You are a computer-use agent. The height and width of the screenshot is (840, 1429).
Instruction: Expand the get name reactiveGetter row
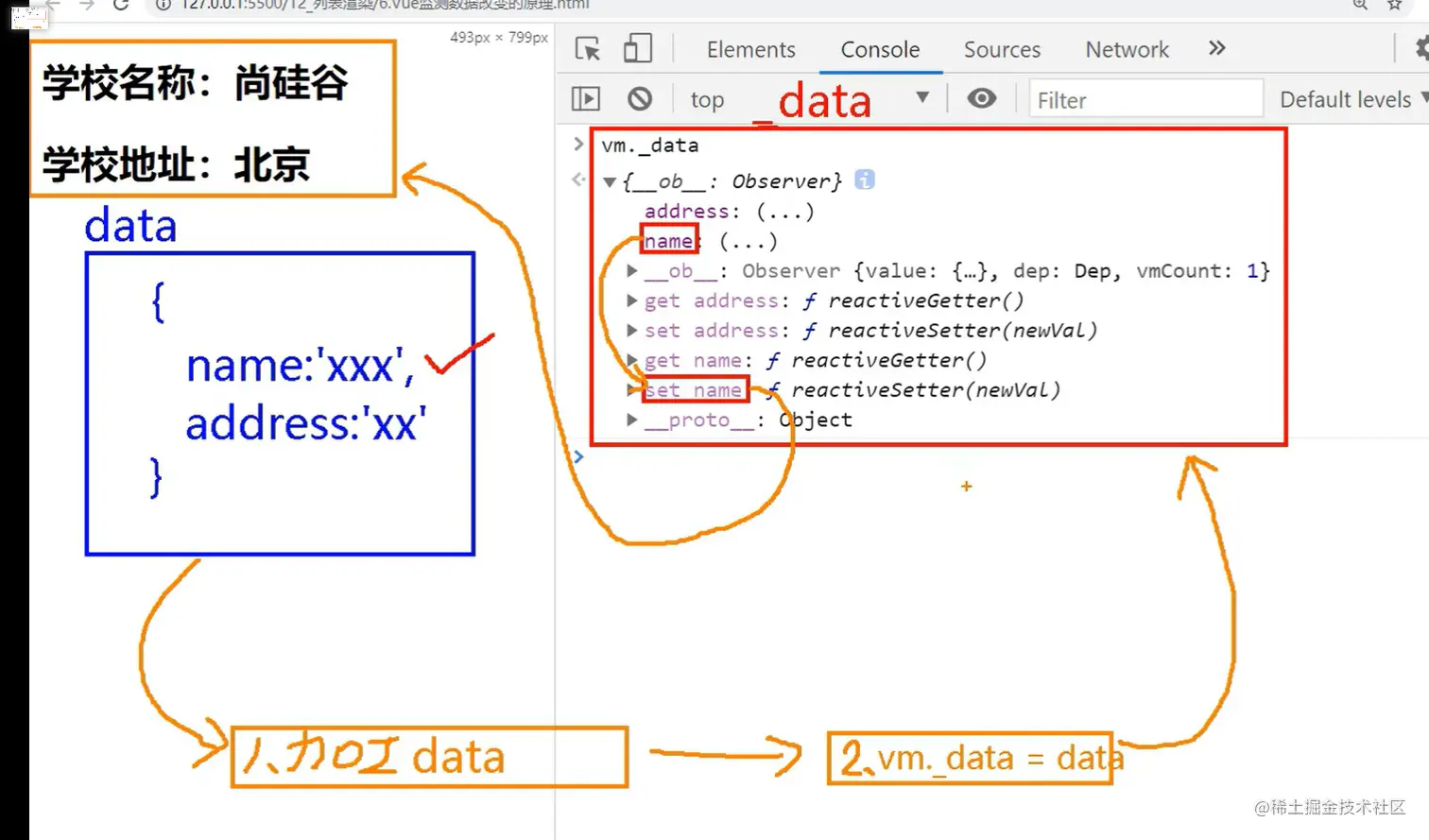point(632,360)
